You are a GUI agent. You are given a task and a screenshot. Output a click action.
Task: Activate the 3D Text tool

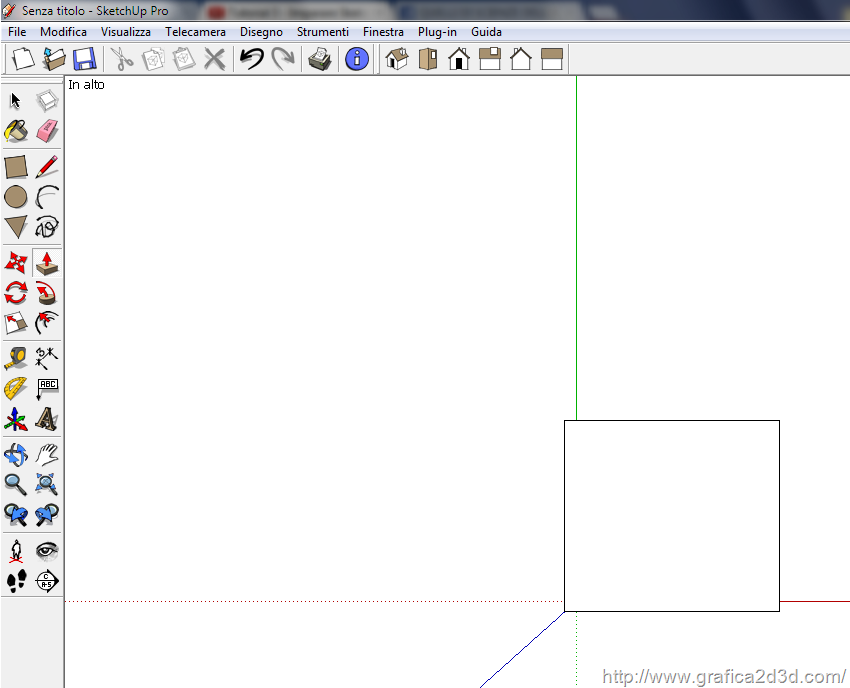pyautogui.click(x=47, y=419)
